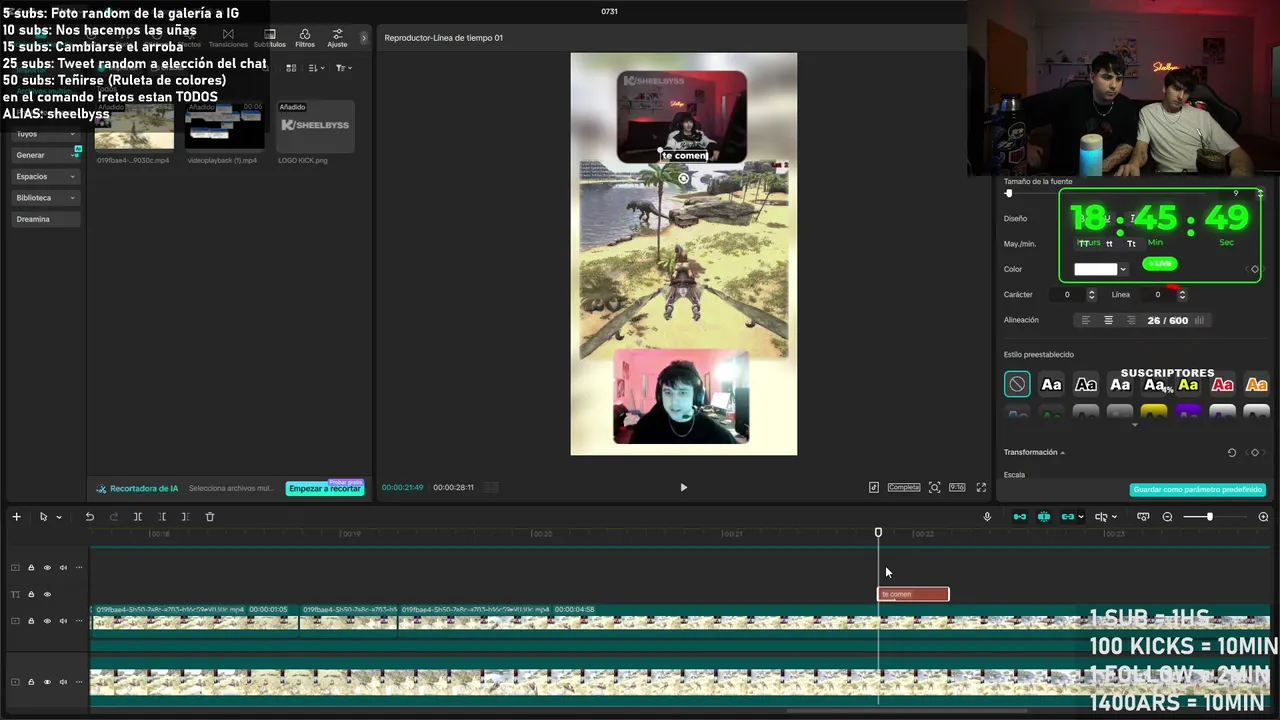Open the sort order dropdown in media panel

click(315, 68)
